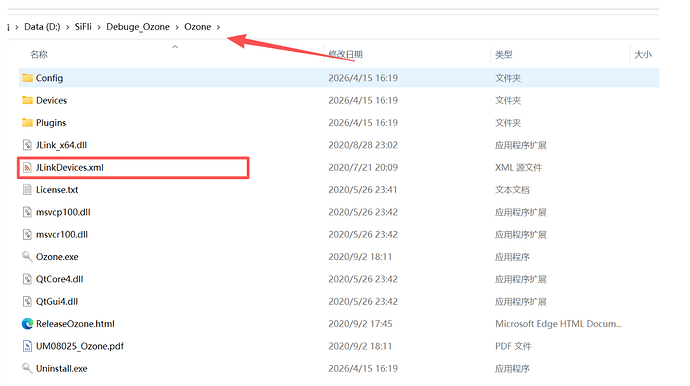Sort by the 修改日期 column header
The image size is (690, 386).
coord(345,55)
